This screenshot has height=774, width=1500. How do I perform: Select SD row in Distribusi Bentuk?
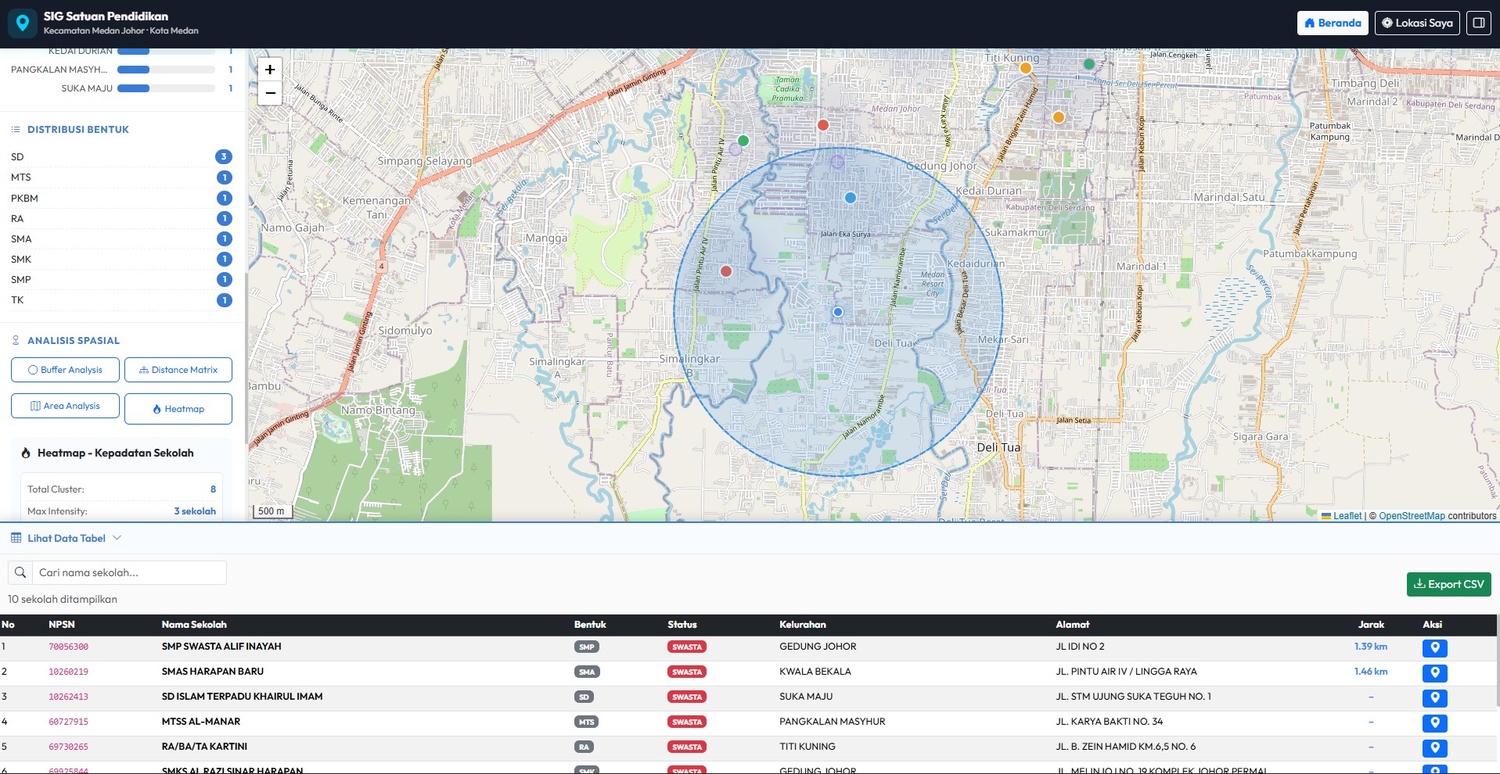[121, 157]
